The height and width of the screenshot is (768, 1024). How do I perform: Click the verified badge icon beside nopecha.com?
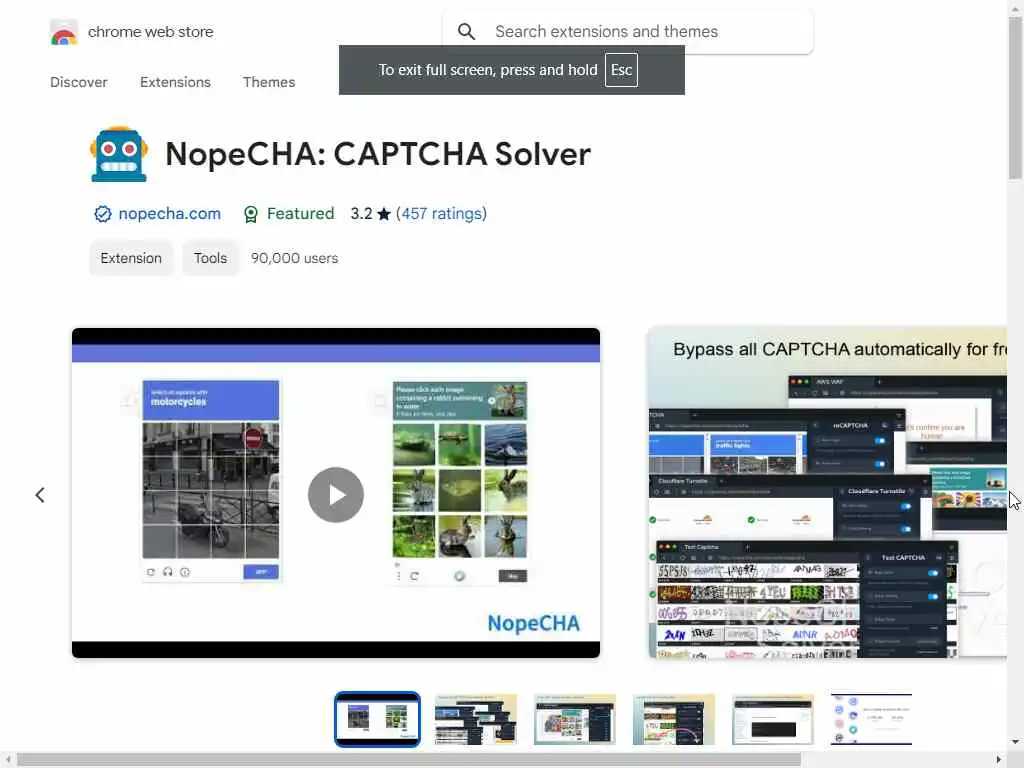tap(103, 214)
